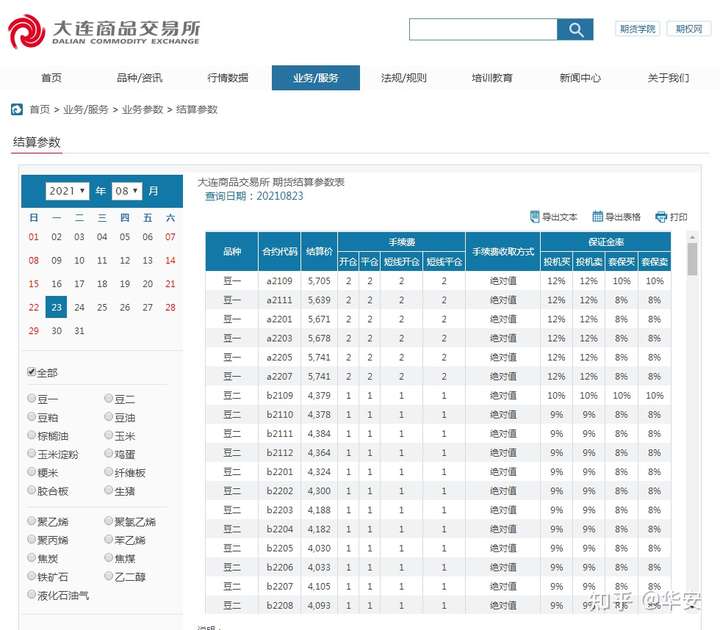The height and width of the screenshot is (630, 720).
Task: Select the 焦煤 radio button
Action: pos(108,557)
